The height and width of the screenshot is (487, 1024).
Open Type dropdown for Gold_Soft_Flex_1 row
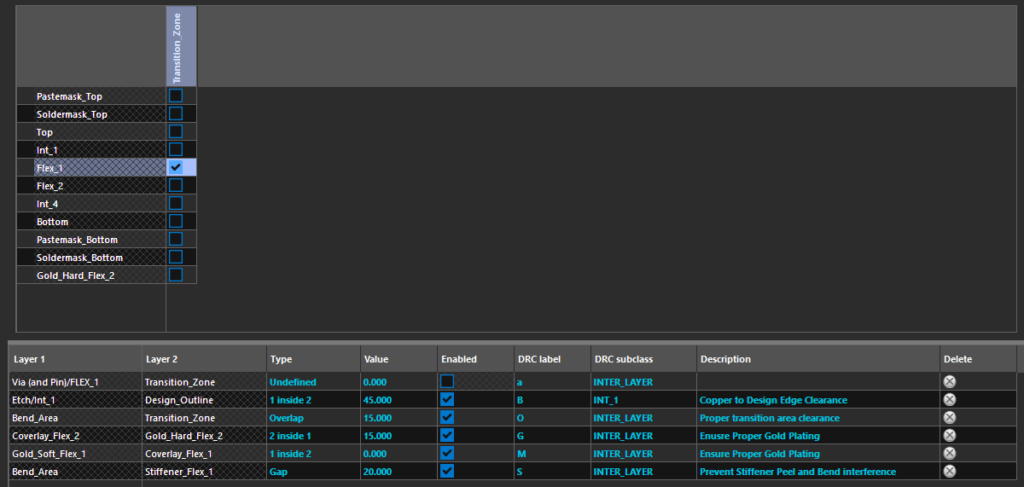[x=313, y=454]
